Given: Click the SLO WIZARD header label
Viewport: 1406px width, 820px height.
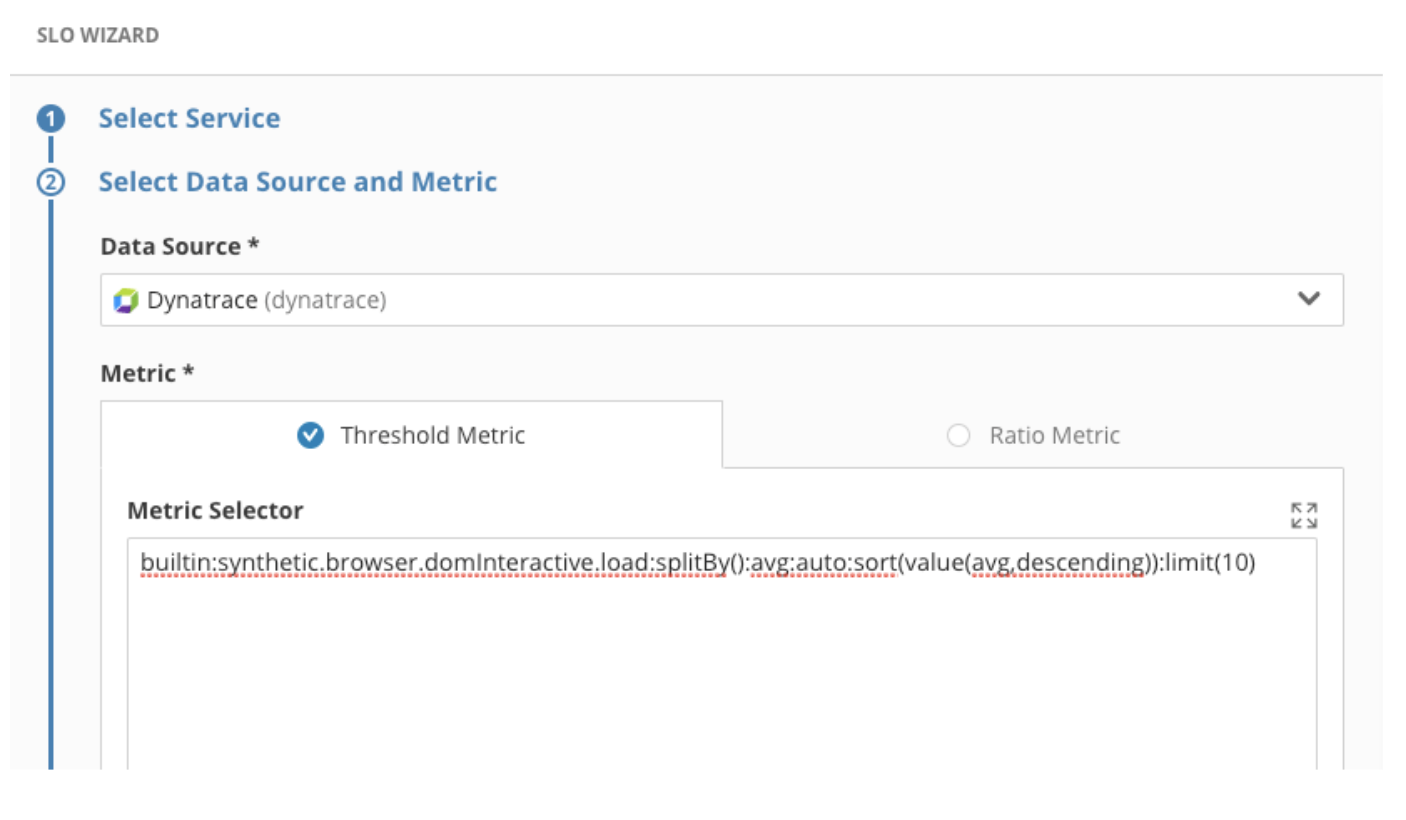Looking at the screenshot, I should pos(98,35).
